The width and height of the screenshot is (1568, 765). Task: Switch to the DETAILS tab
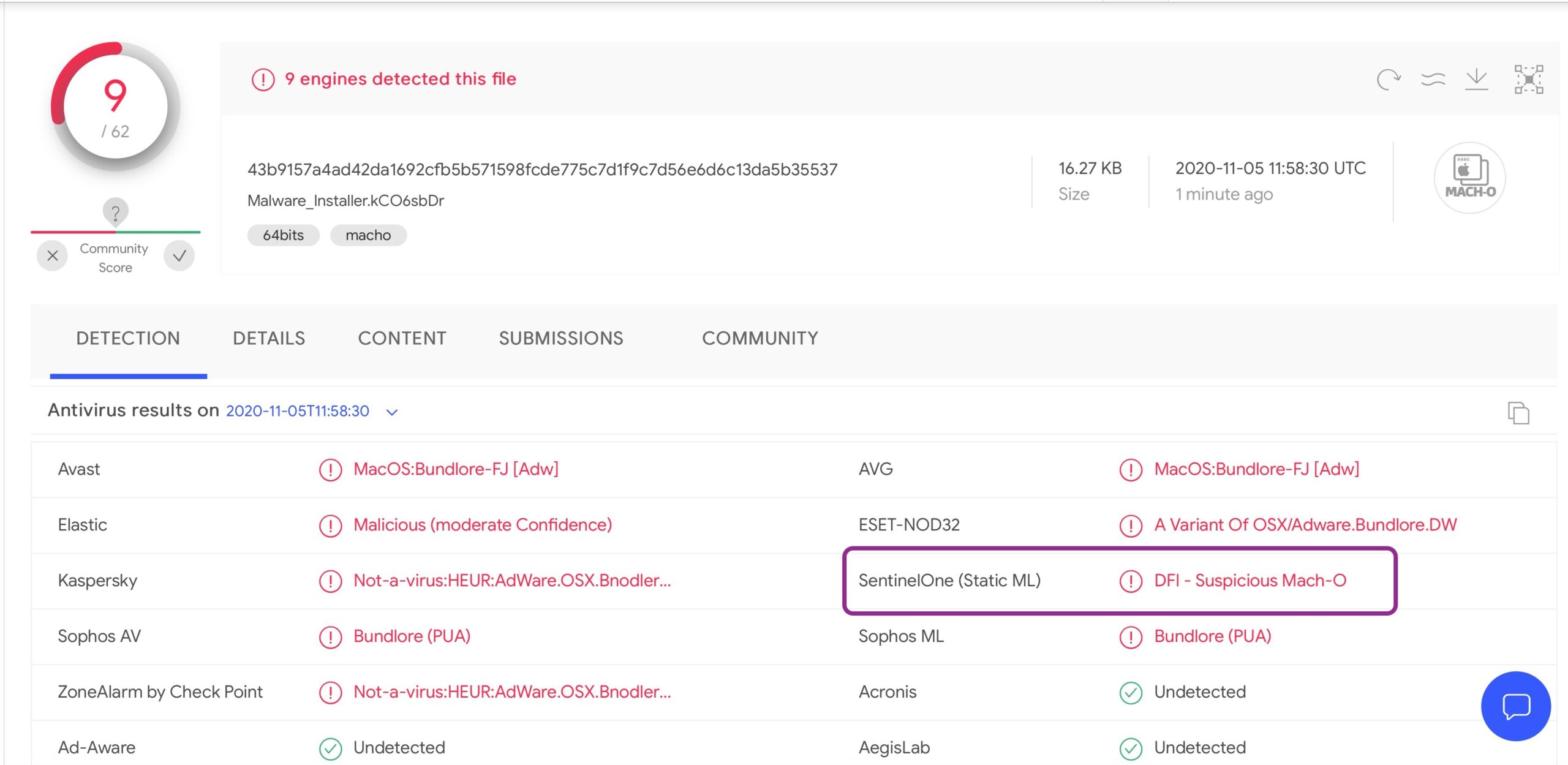tap(269, 338)
